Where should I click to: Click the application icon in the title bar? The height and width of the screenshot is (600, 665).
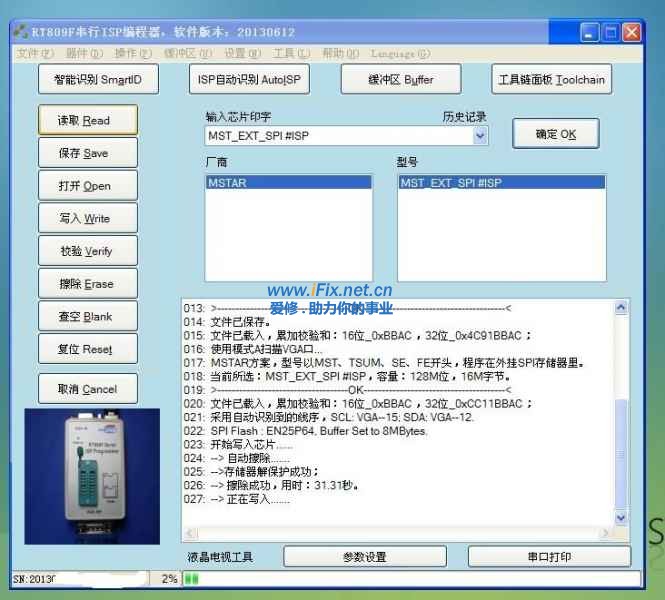[21, 32]
